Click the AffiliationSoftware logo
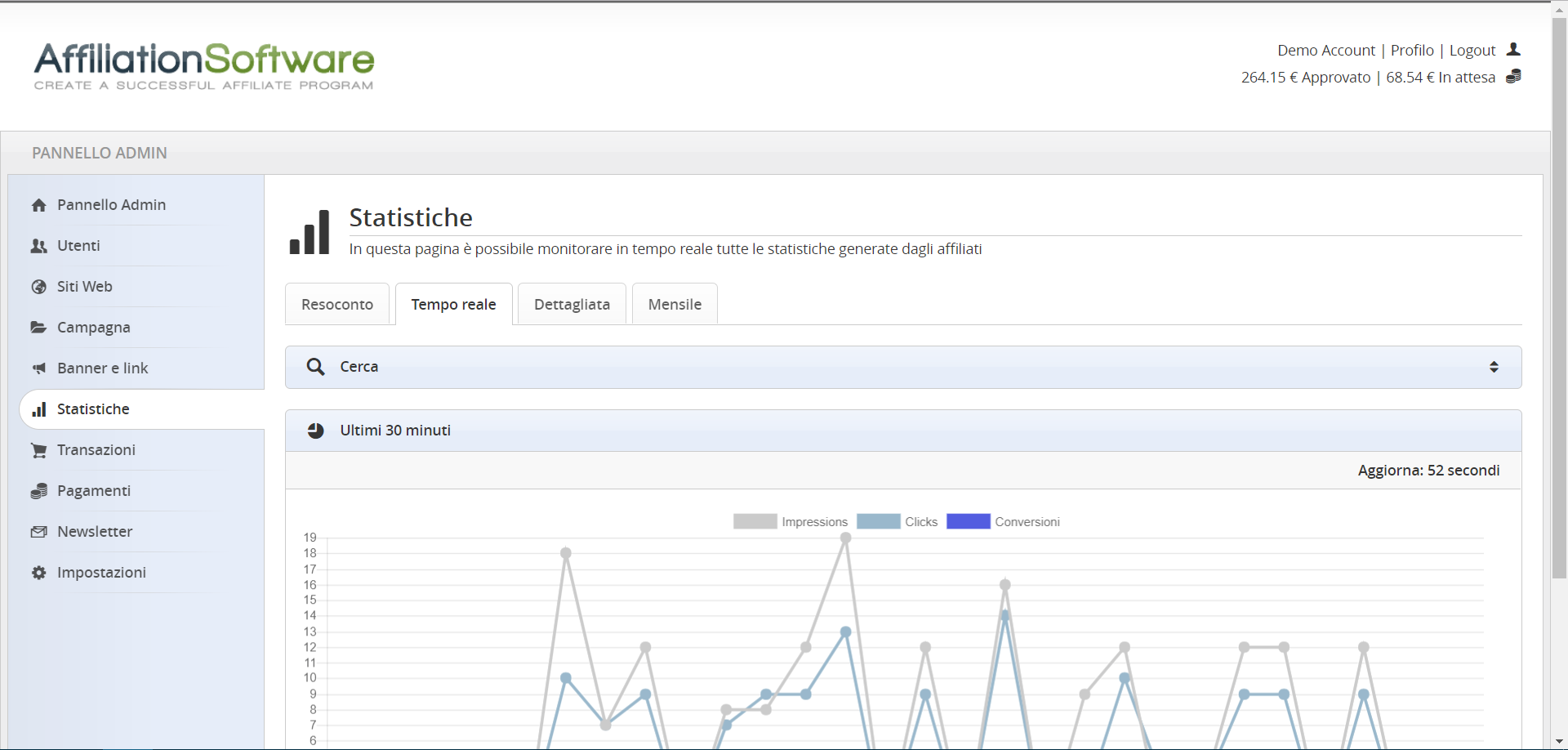Screen dimensions: 1568x750 204,66
